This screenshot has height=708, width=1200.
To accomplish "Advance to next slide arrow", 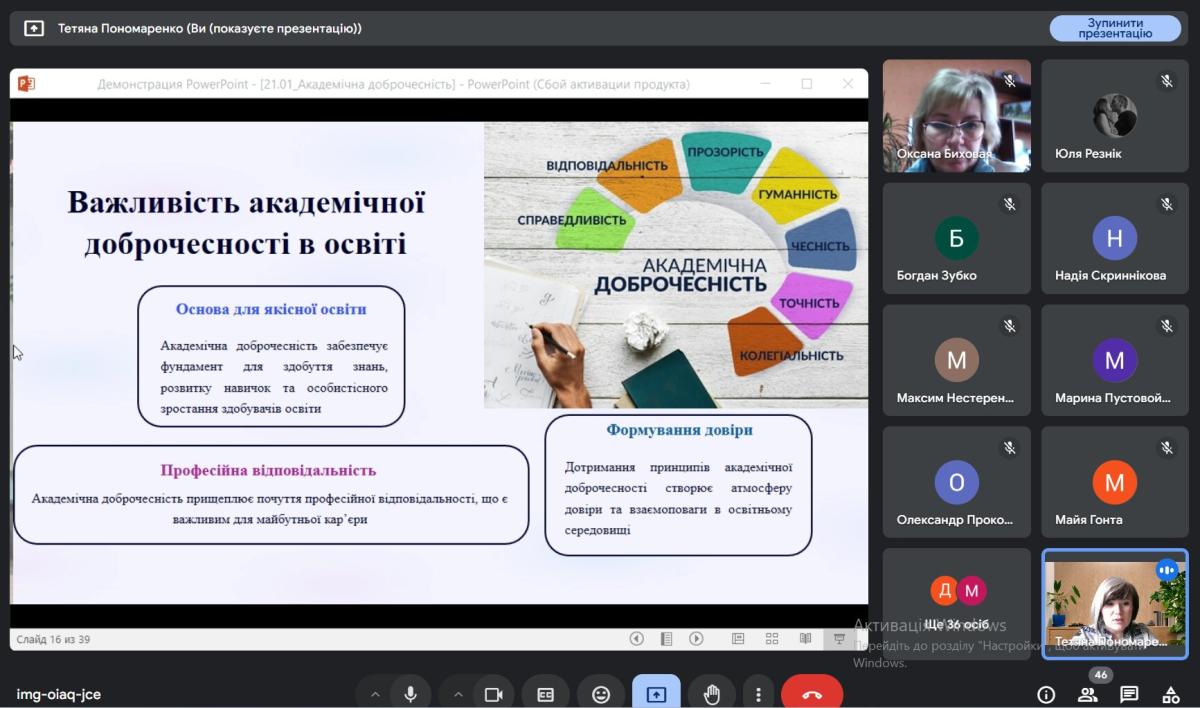I will (x=696, y=639).
